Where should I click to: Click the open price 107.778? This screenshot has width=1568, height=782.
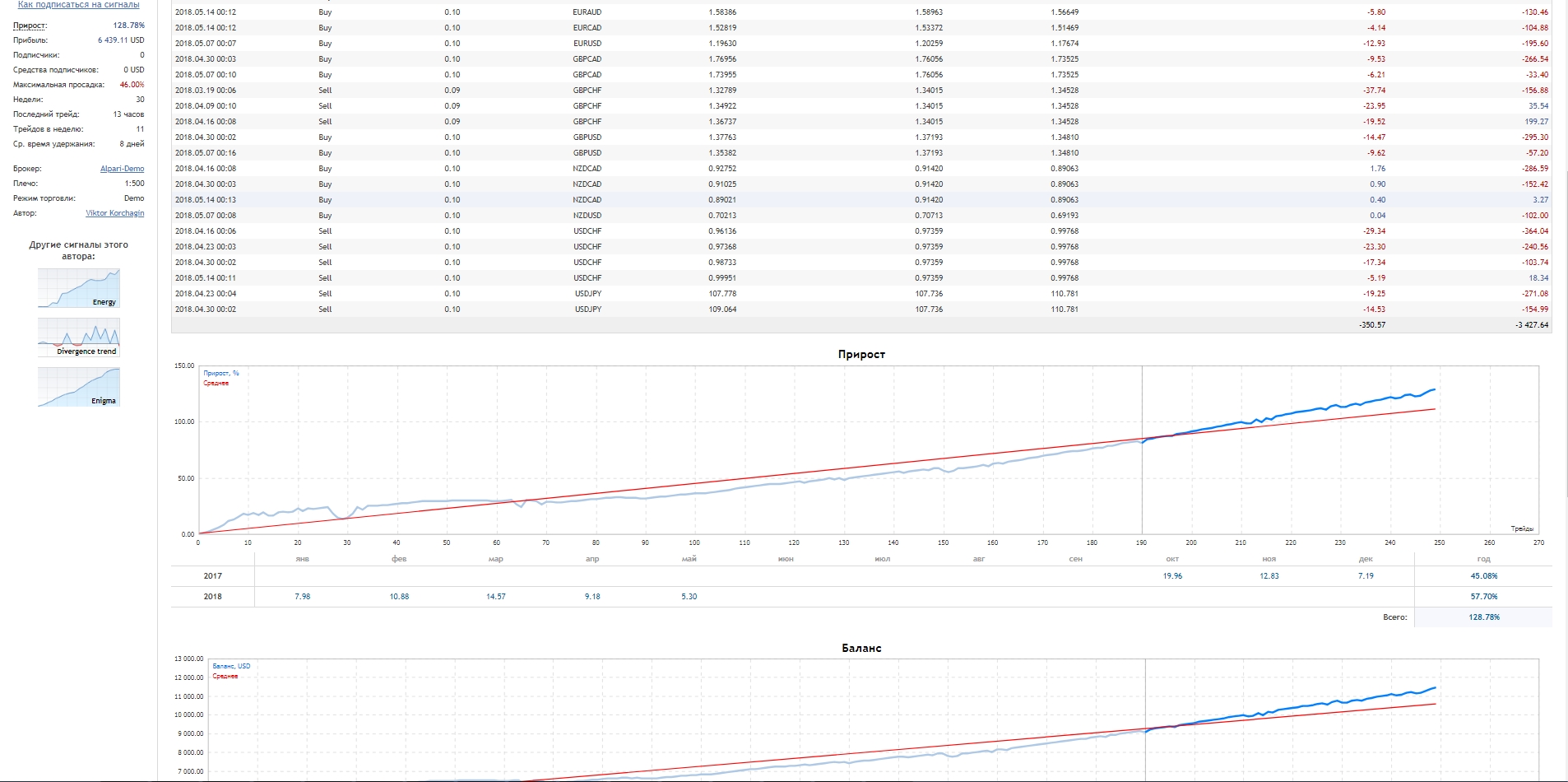pyautogui.click(x=722, y=294)
